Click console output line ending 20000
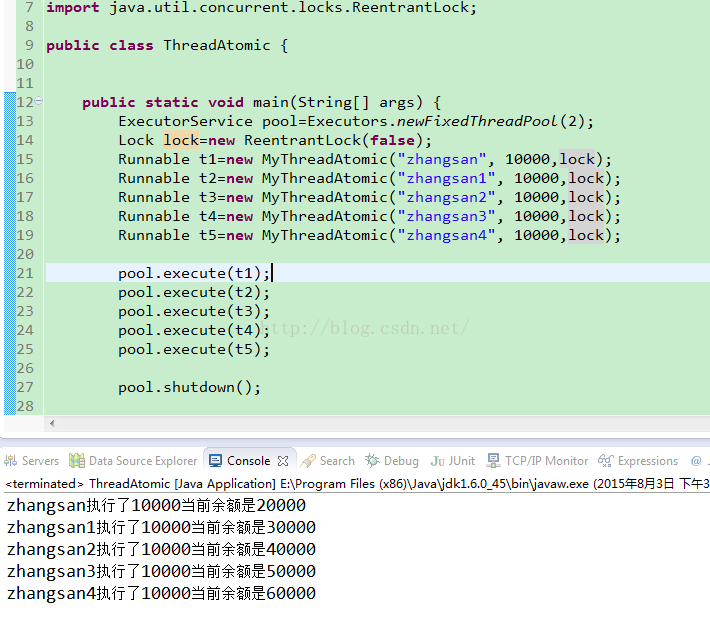The image size is (710, 635). pyautogui.click(x=156, y=505)
